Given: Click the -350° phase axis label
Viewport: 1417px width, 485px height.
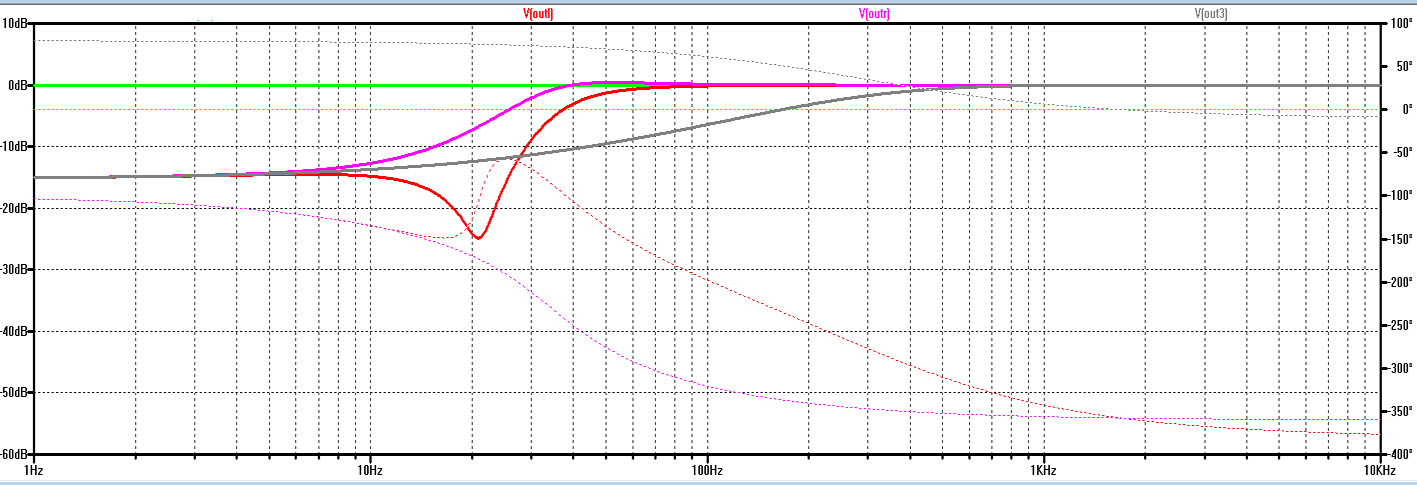Looking at the screenshot, I should click(x=1399, y=411).
